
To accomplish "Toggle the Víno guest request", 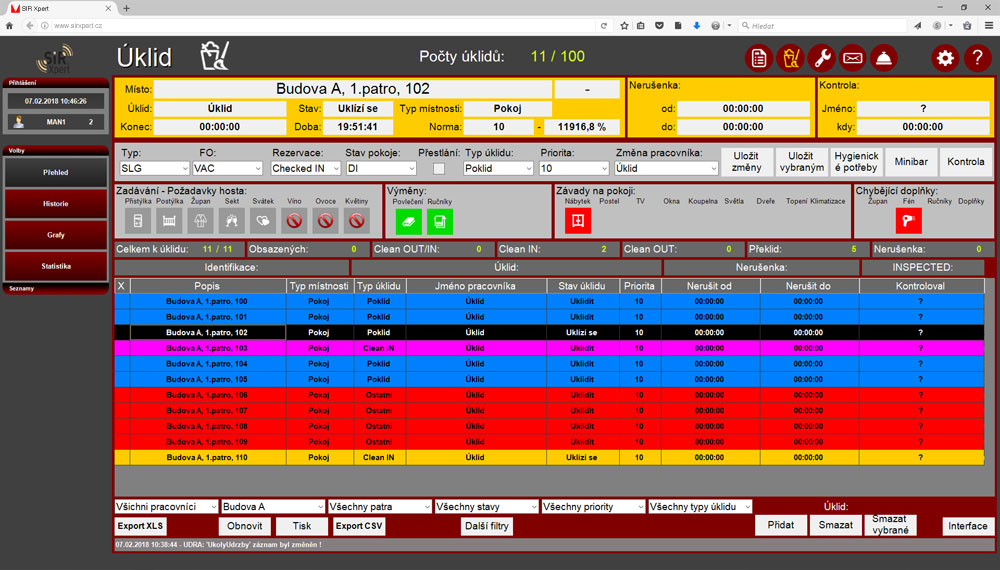I will (294, 221).
